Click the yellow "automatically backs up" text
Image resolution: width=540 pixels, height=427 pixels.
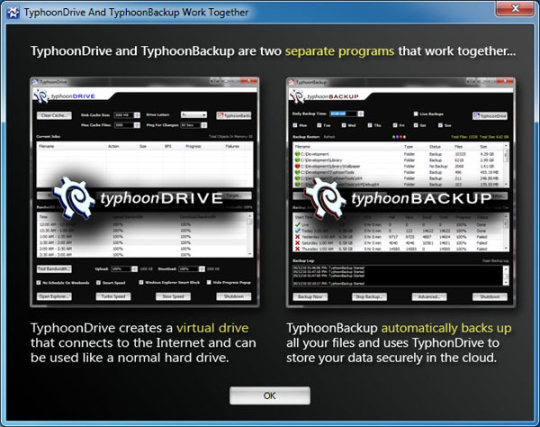click(446, 329)
